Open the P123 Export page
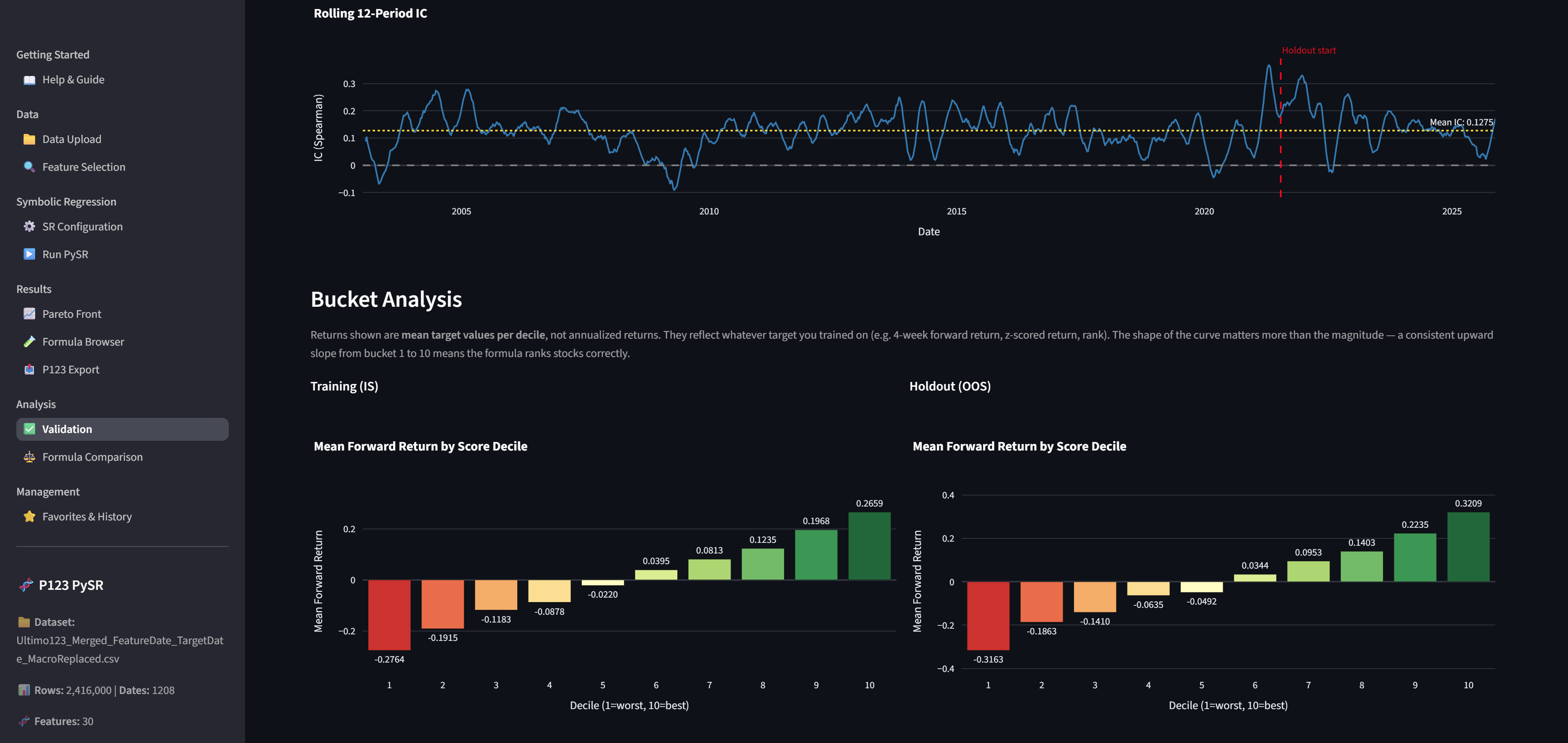Viewport: 1568px width, 743px height. tap(71, 370)
